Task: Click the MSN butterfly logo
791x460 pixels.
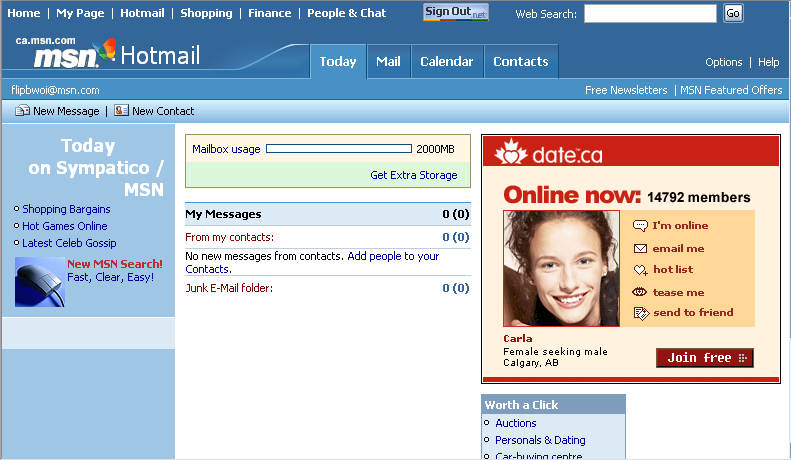Action: (x=105, y=50)
